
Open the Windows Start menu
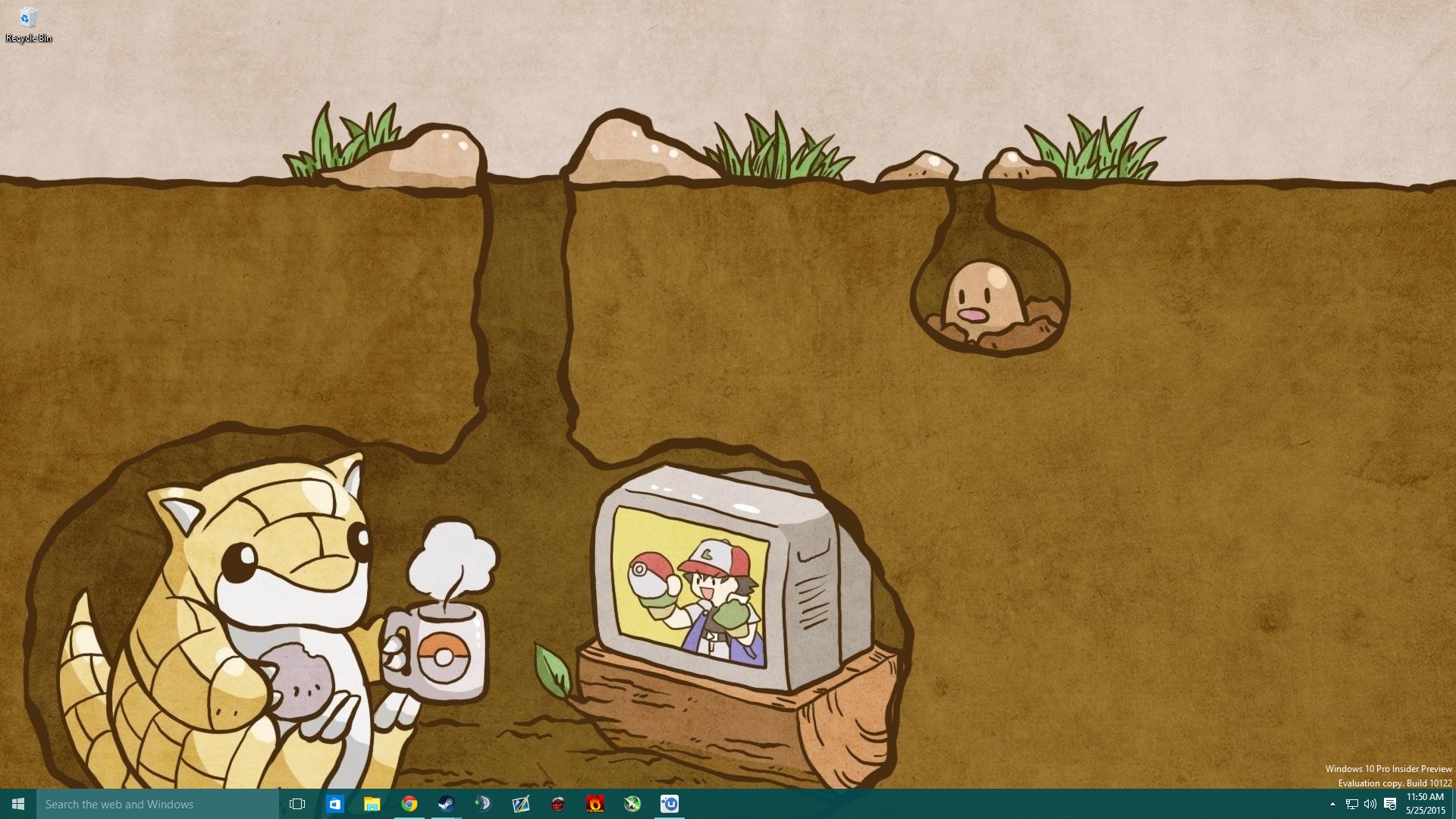point(18,804)
